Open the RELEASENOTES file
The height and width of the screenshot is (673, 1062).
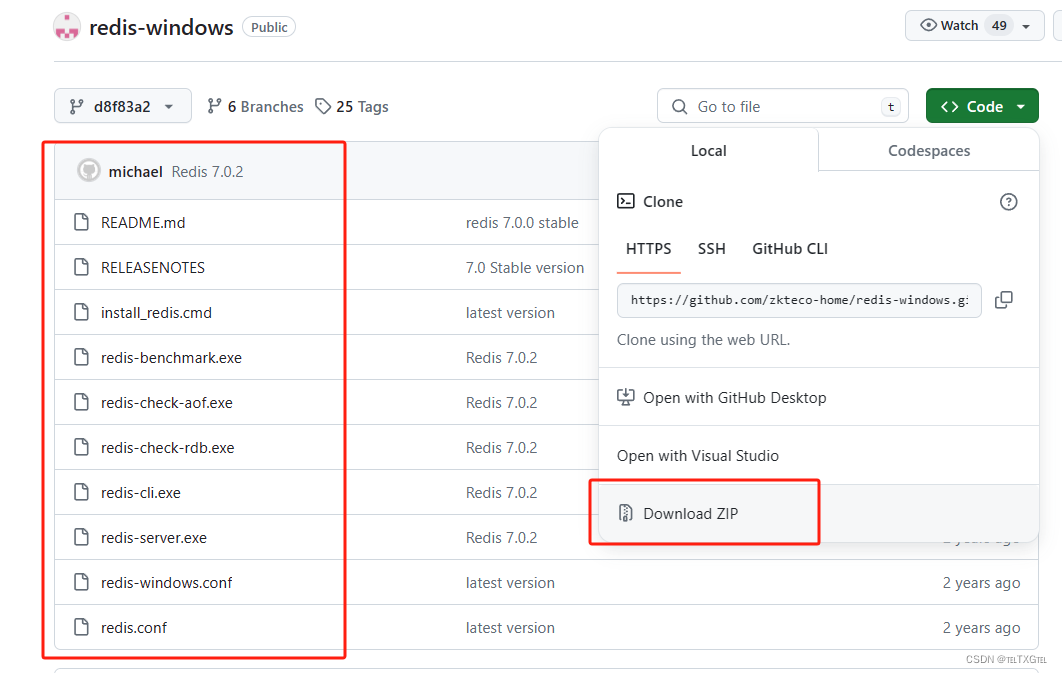click(152, 267)
